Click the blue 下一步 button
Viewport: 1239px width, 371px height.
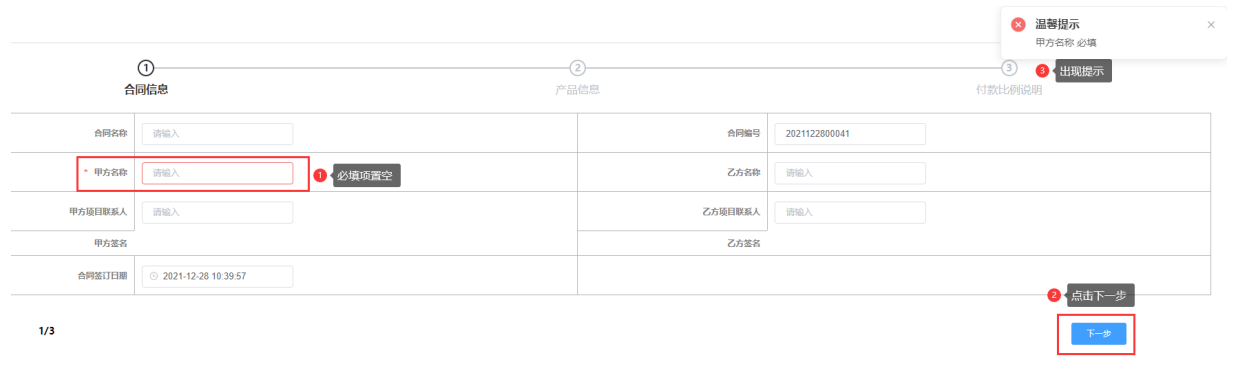pyautogui.click(x=1098, y=334)
